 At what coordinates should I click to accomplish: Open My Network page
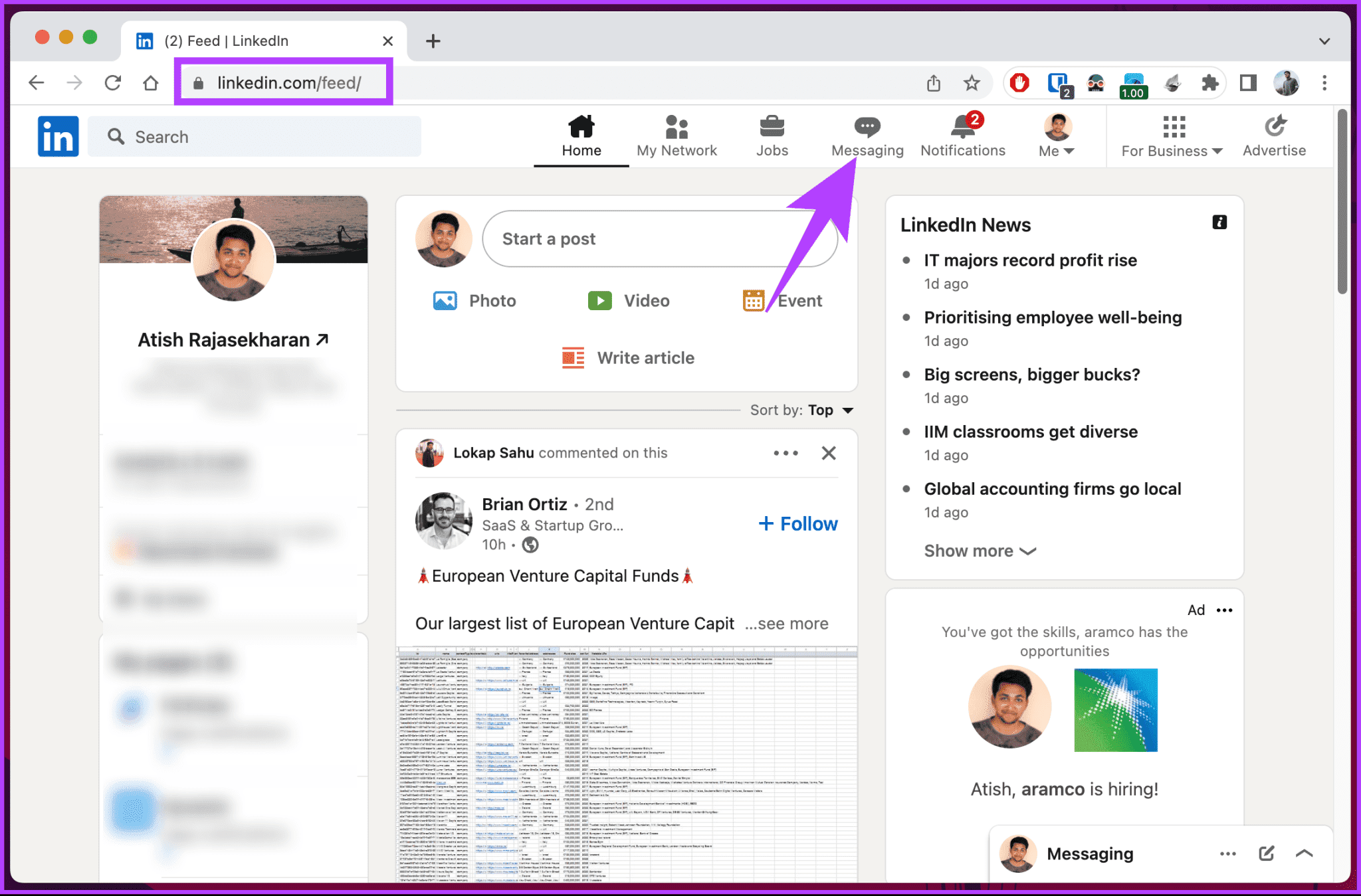677,136
